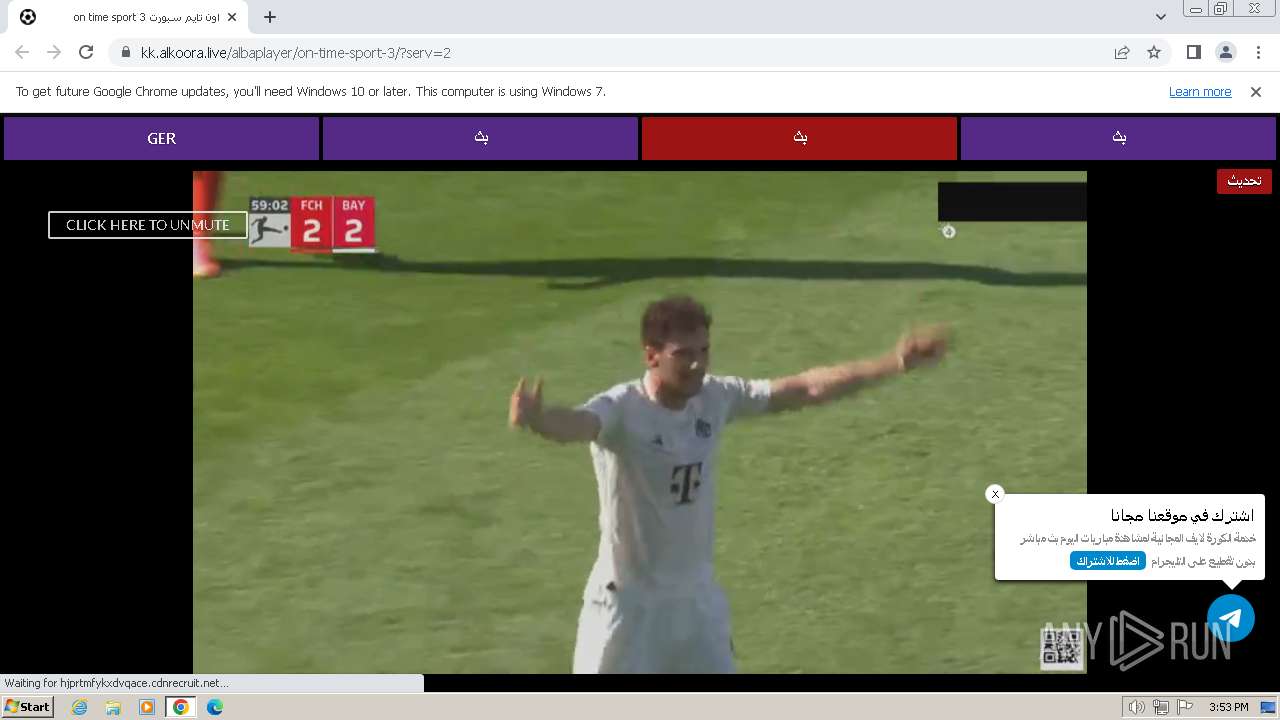Close the on time sport 3 tab
This screenshot has height=720, width=1280.
pos(233,17)
